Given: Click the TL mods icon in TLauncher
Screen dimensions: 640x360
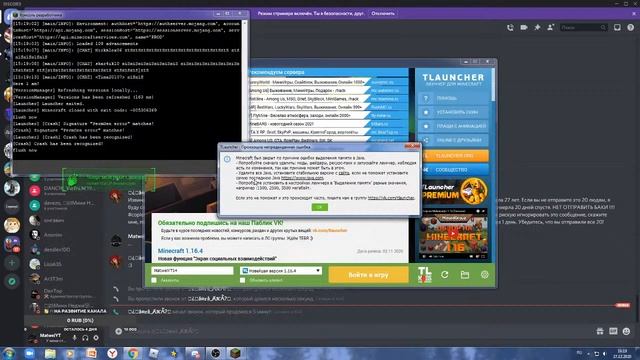Looking at the screenshot, I should point(424,275).
